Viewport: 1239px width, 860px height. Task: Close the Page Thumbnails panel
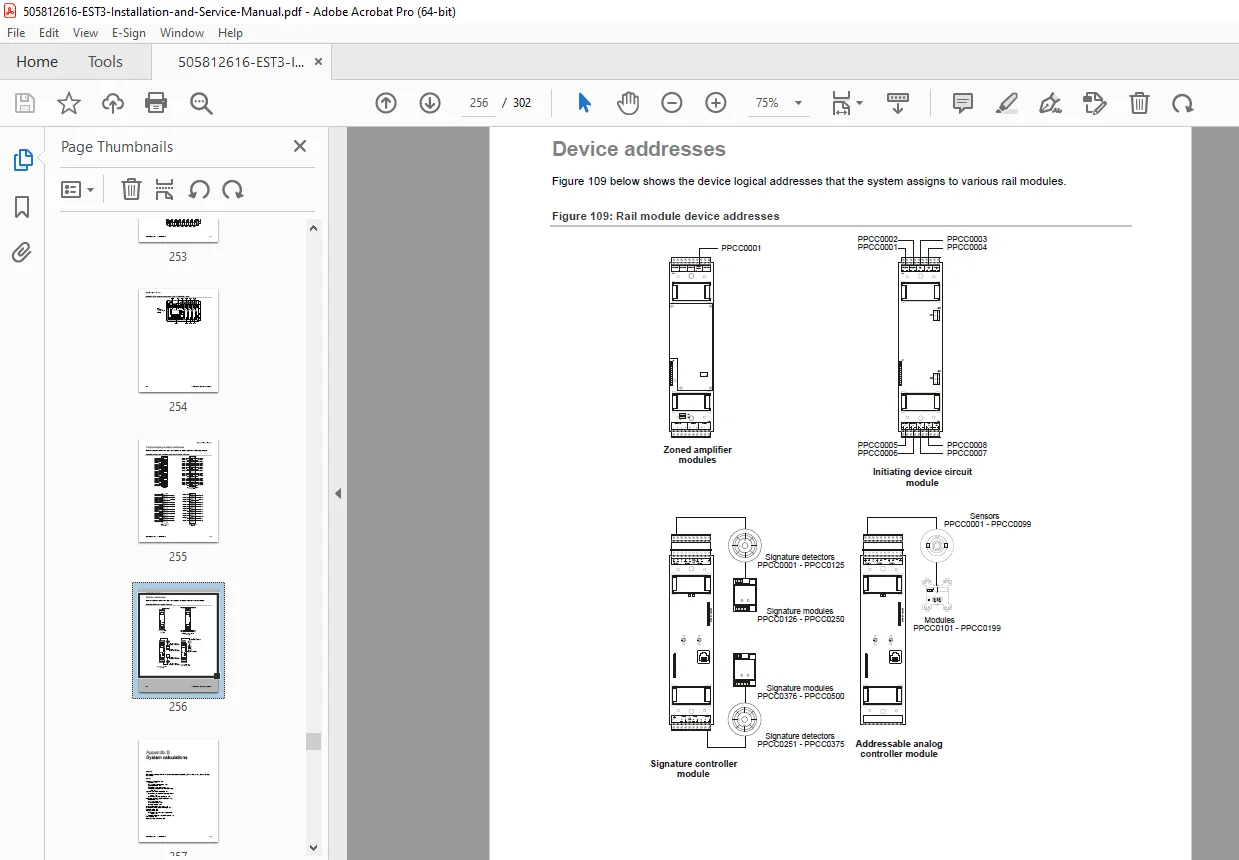(x=300, y=146)
